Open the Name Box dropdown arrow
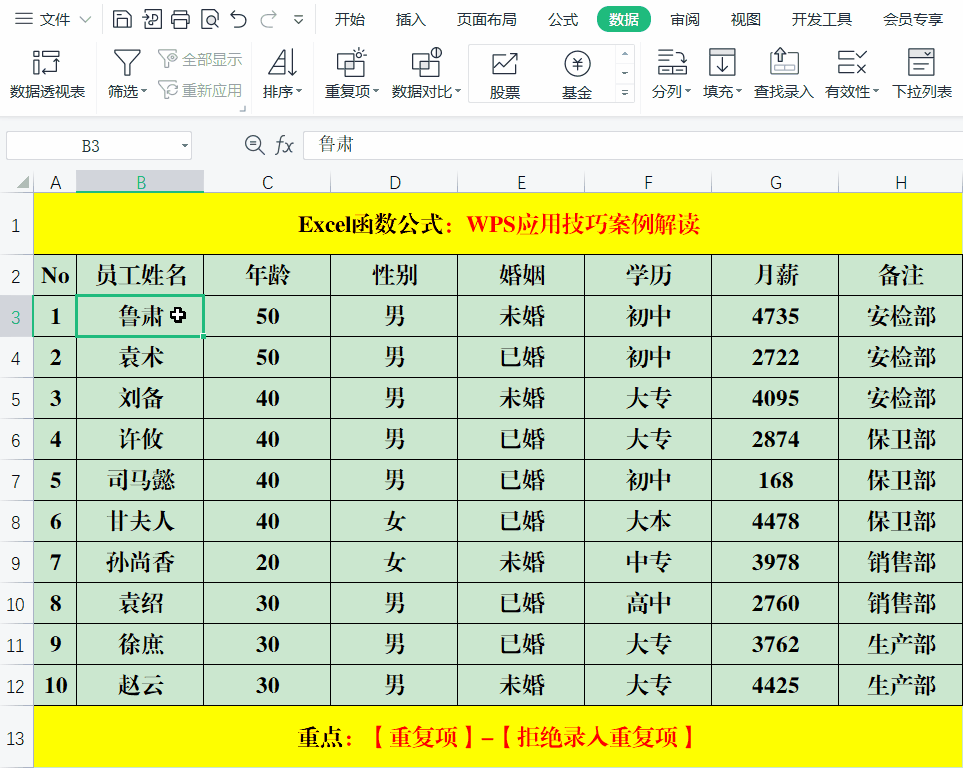This screenshot has width=963, height=768. point(185,146)
